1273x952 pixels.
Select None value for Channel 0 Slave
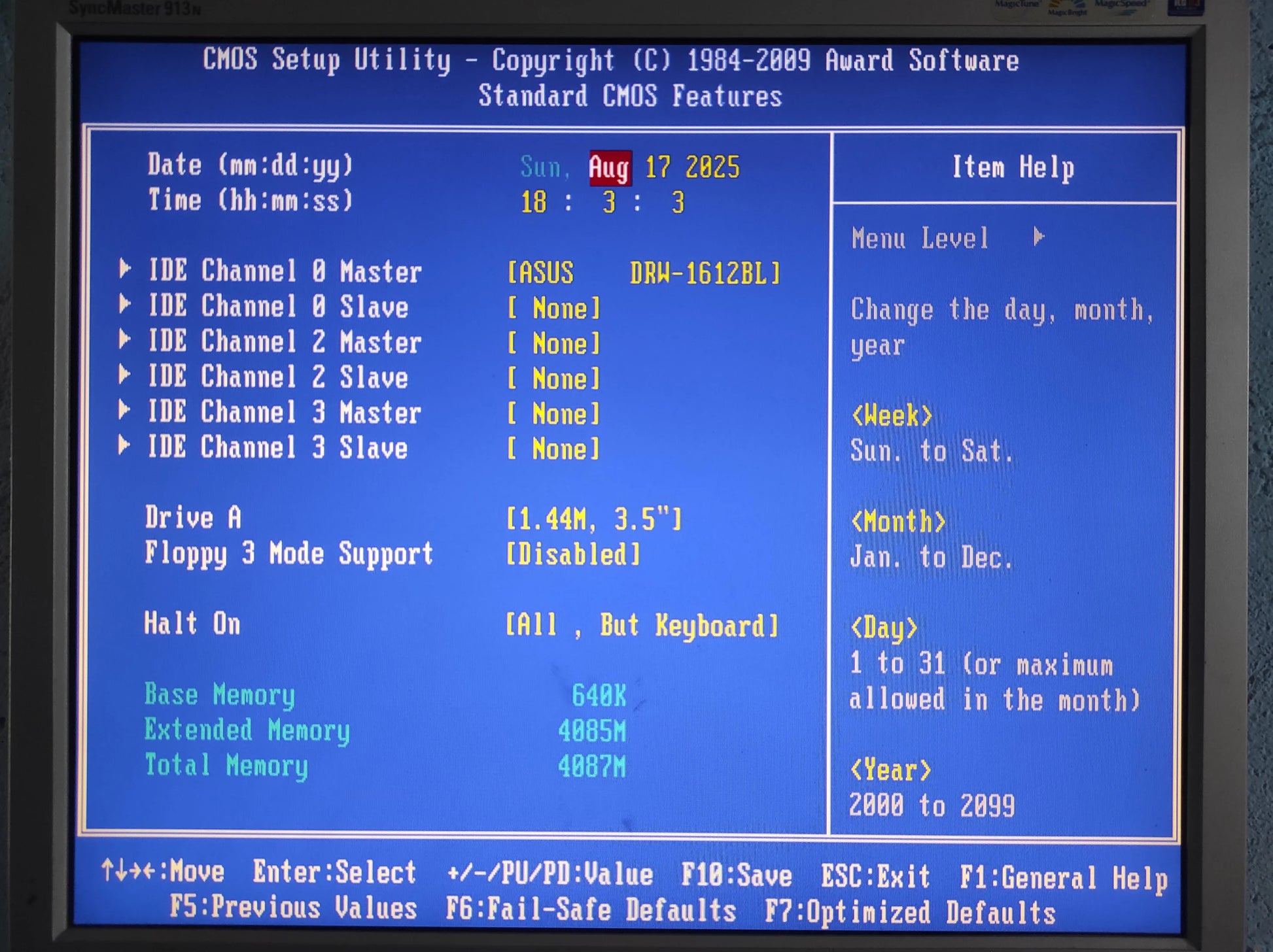554,308
